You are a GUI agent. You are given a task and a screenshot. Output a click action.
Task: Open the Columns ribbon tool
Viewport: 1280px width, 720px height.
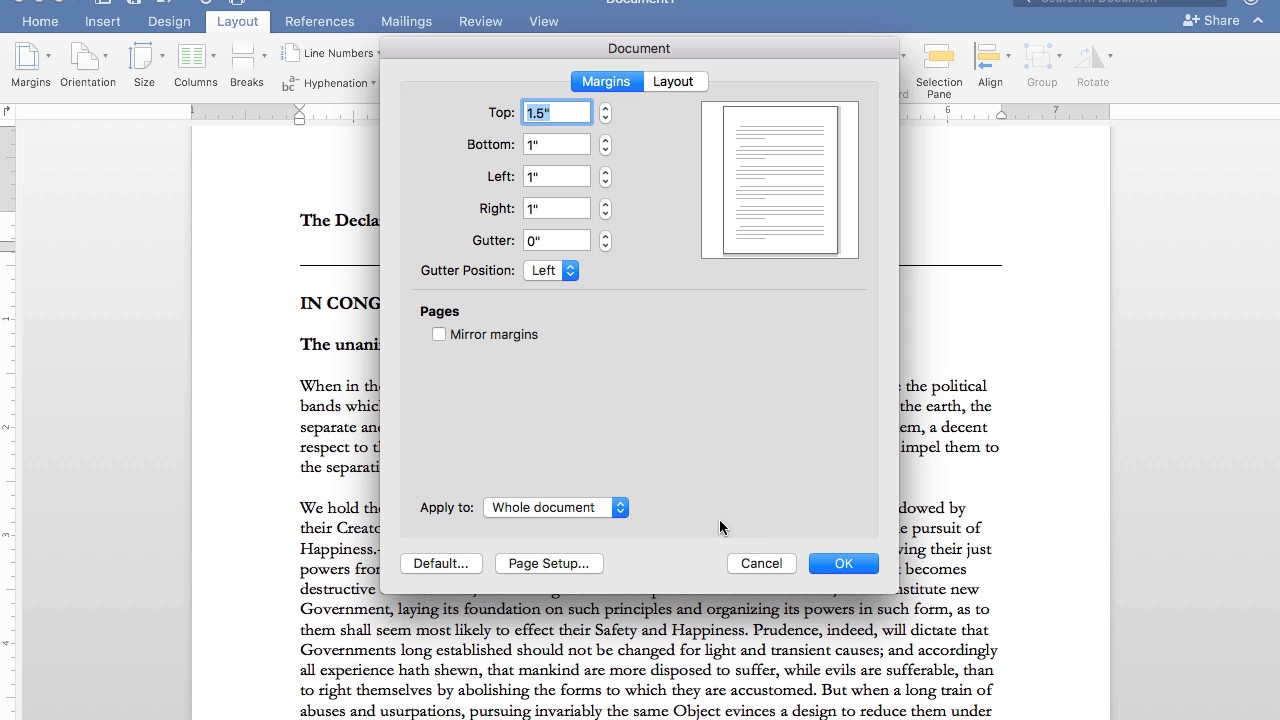pyautogui.click(x=195, y=66)
